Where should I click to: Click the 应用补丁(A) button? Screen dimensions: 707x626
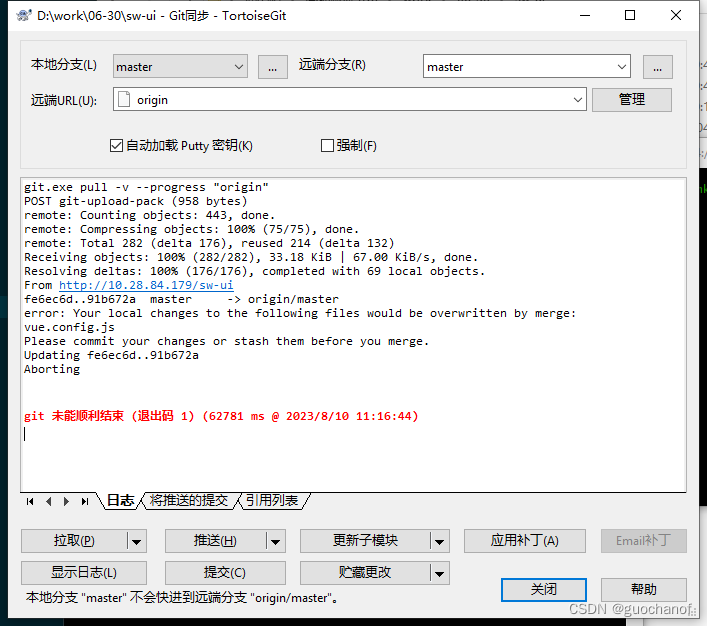tap(525, 541)
